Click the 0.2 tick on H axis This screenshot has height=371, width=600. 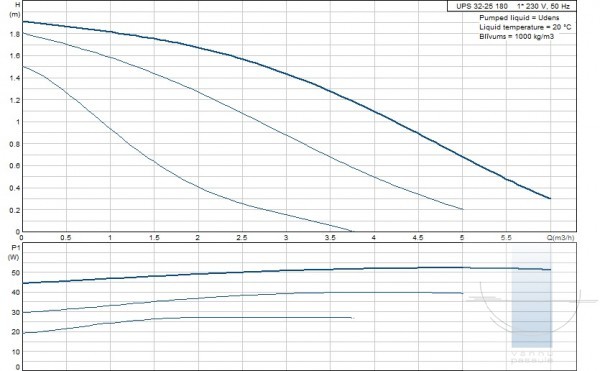tap(15, 210)
